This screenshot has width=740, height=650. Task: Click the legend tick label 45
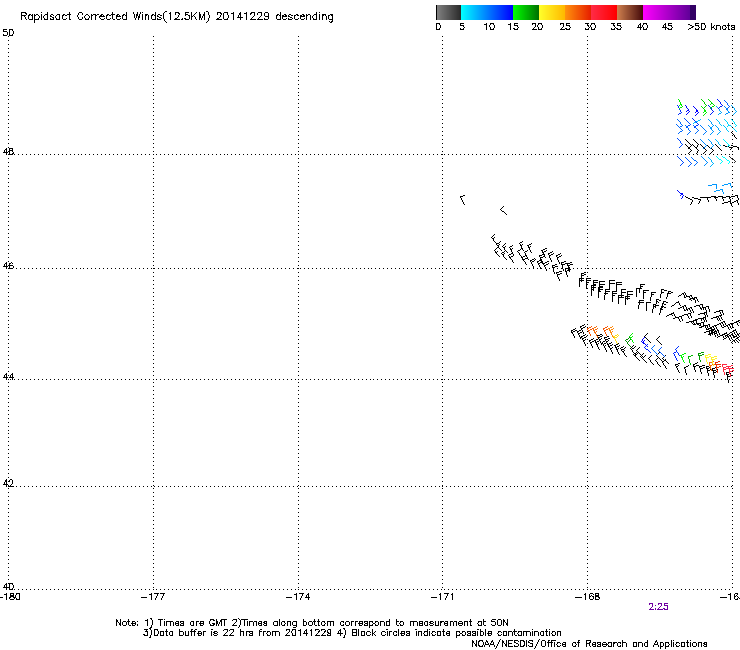pos(667,27)
